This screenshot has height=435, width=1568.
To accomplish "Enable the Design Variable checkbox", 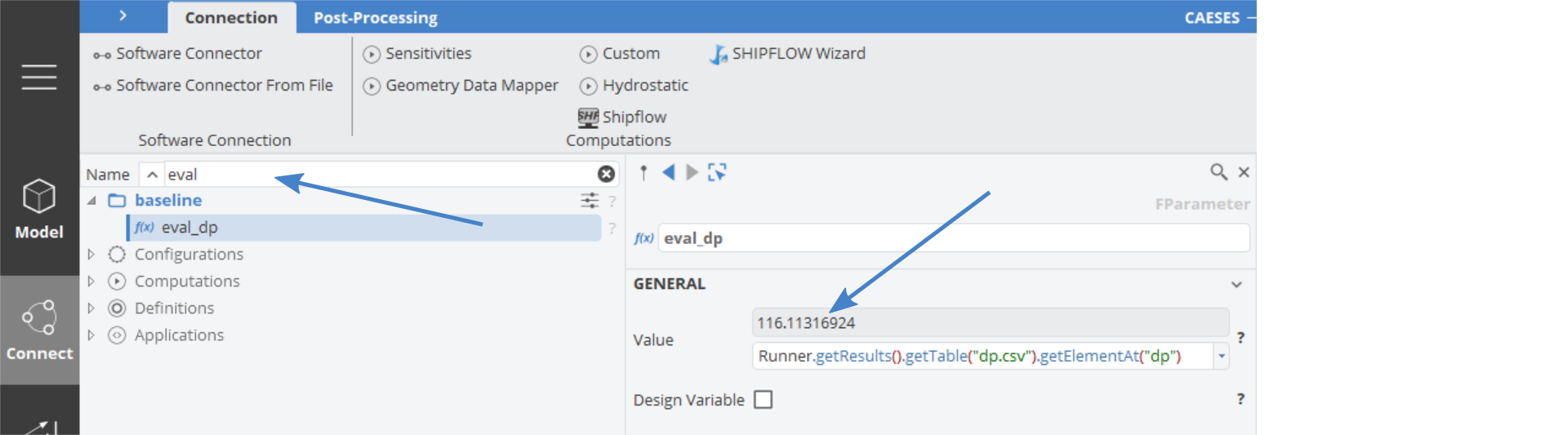I will point(764,400).
